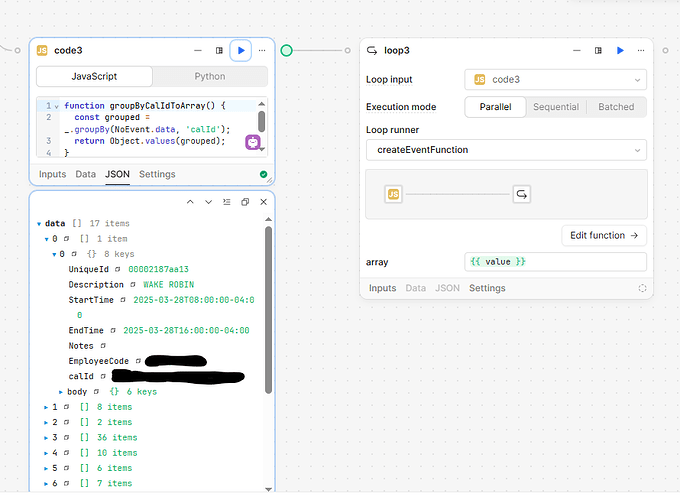Jump to previous item with up chevron in JSON panel
680x500 pixels.
click(x=190, y=202)
